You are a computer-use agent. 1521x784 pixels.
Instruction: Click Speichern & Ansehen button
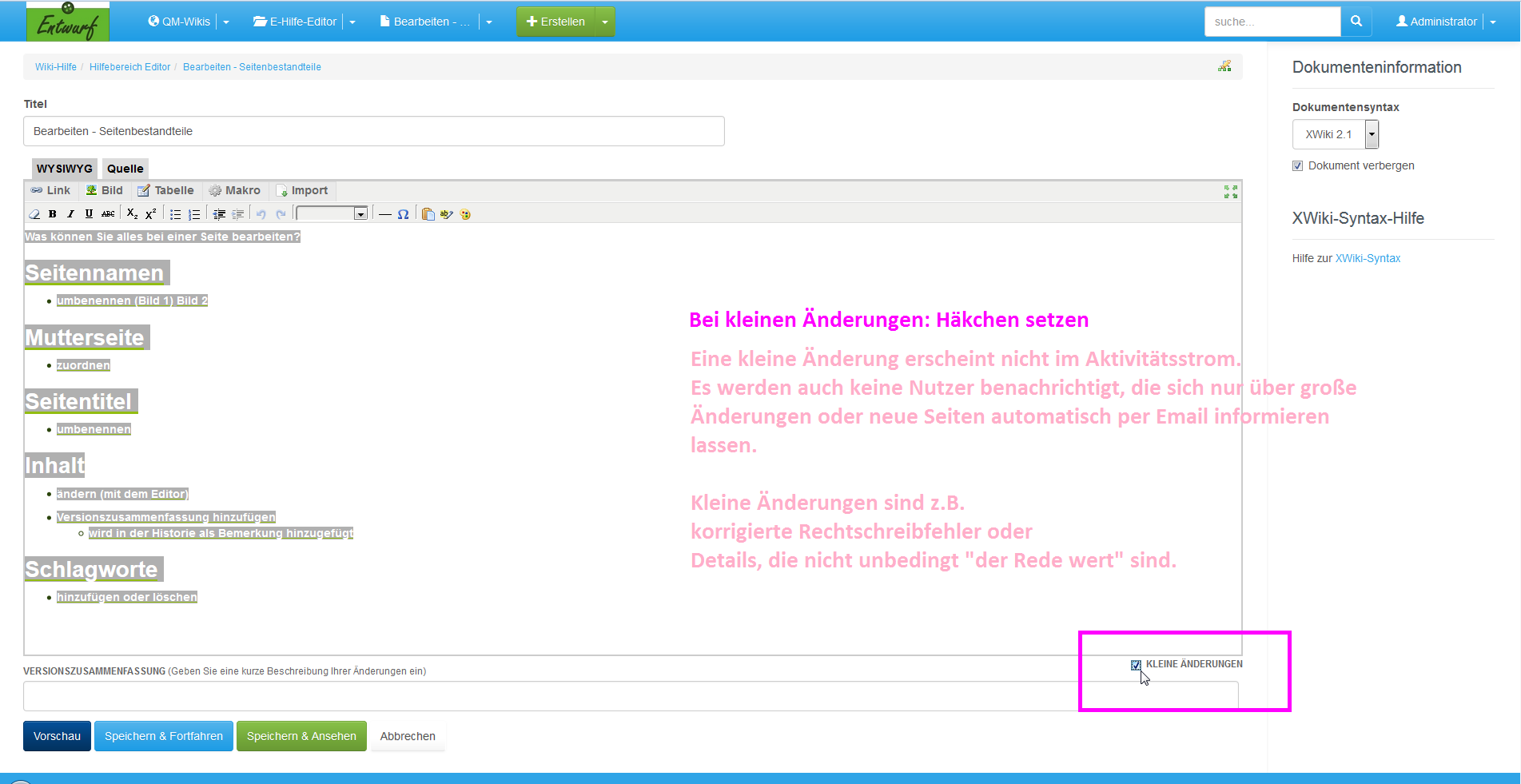(301, 736)
